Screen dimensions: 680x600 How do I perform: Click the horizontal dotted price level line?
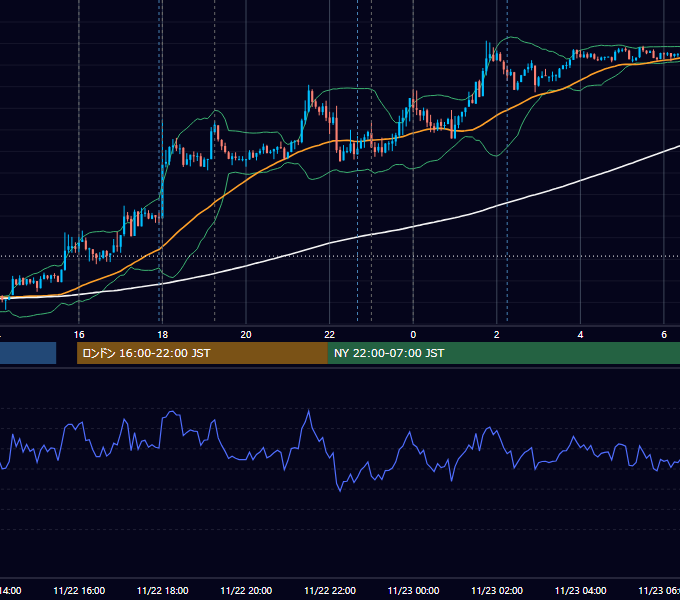click(x=340, y=256)
